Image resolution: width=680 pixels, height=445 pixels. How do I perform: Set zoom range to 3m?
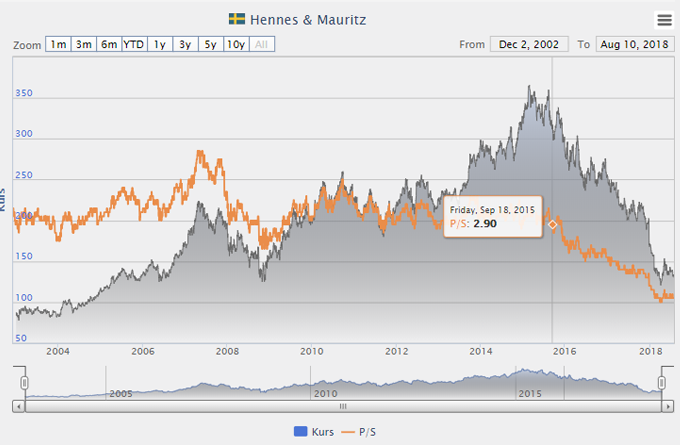click(x=84, y=44)
